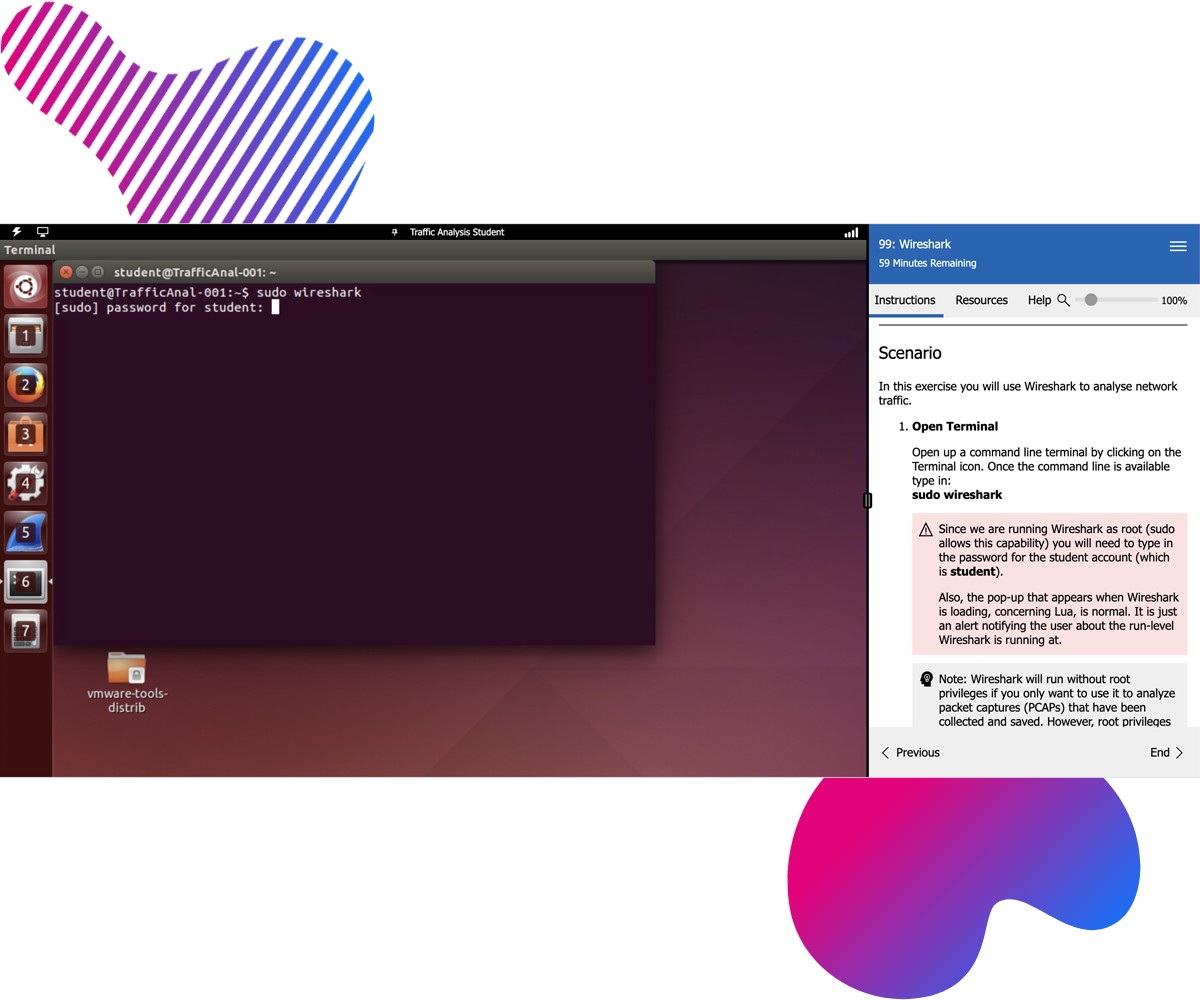Click the 'Scenario' heading
The width and height of the screenshot is (1200, 1000).
pos(910,353)
